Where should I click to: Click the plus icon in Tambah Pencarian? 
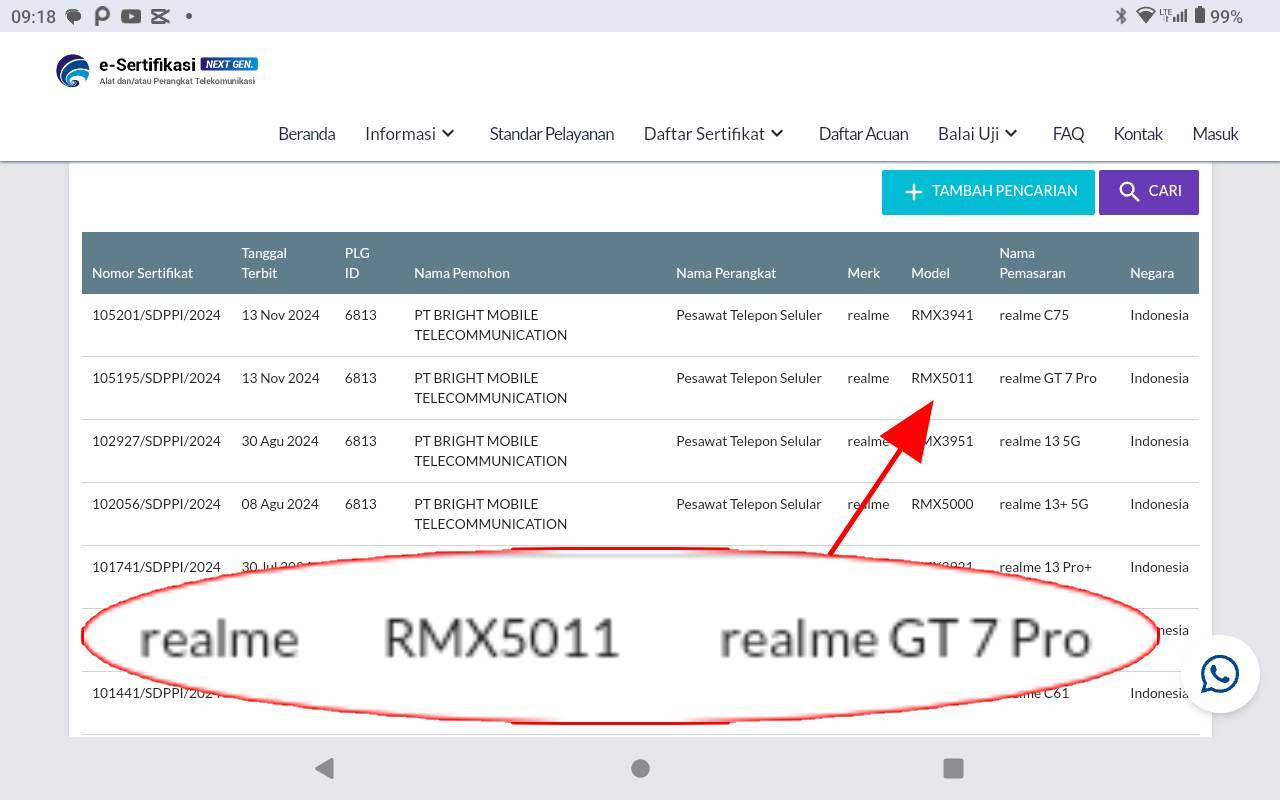pyautogui.click(x=913, y=192)
